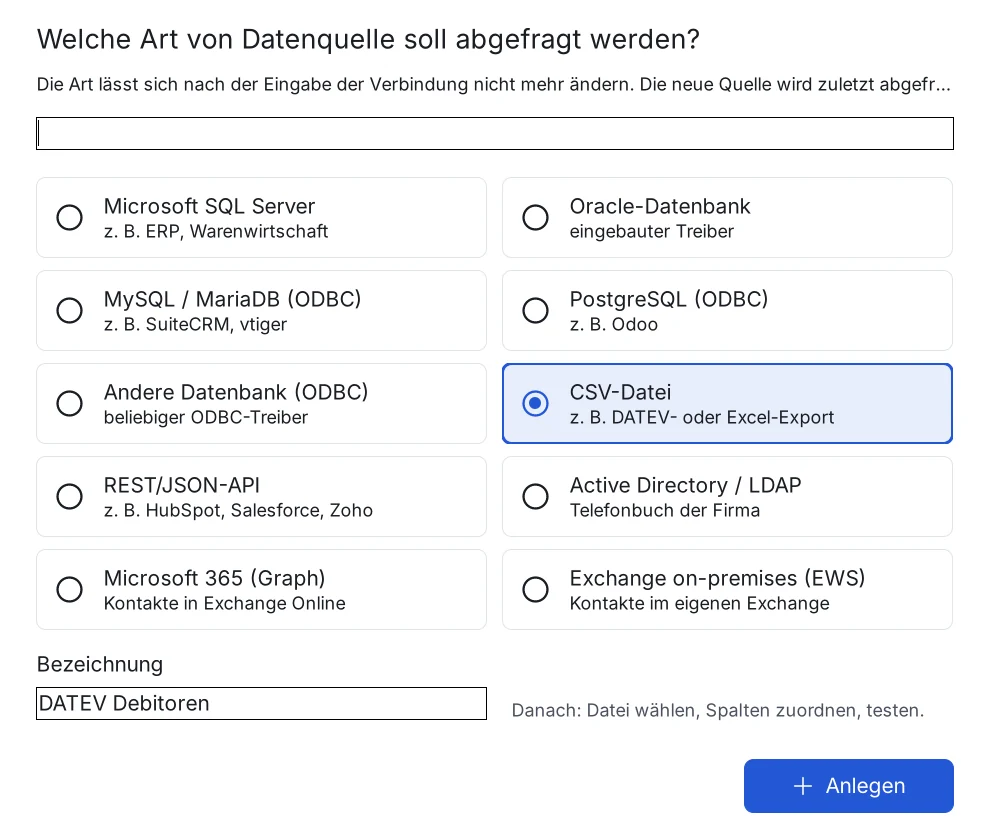This screenshot has height=840, width=990.
Task: Click the truncated description text below heading
Action: coord(494,85)
